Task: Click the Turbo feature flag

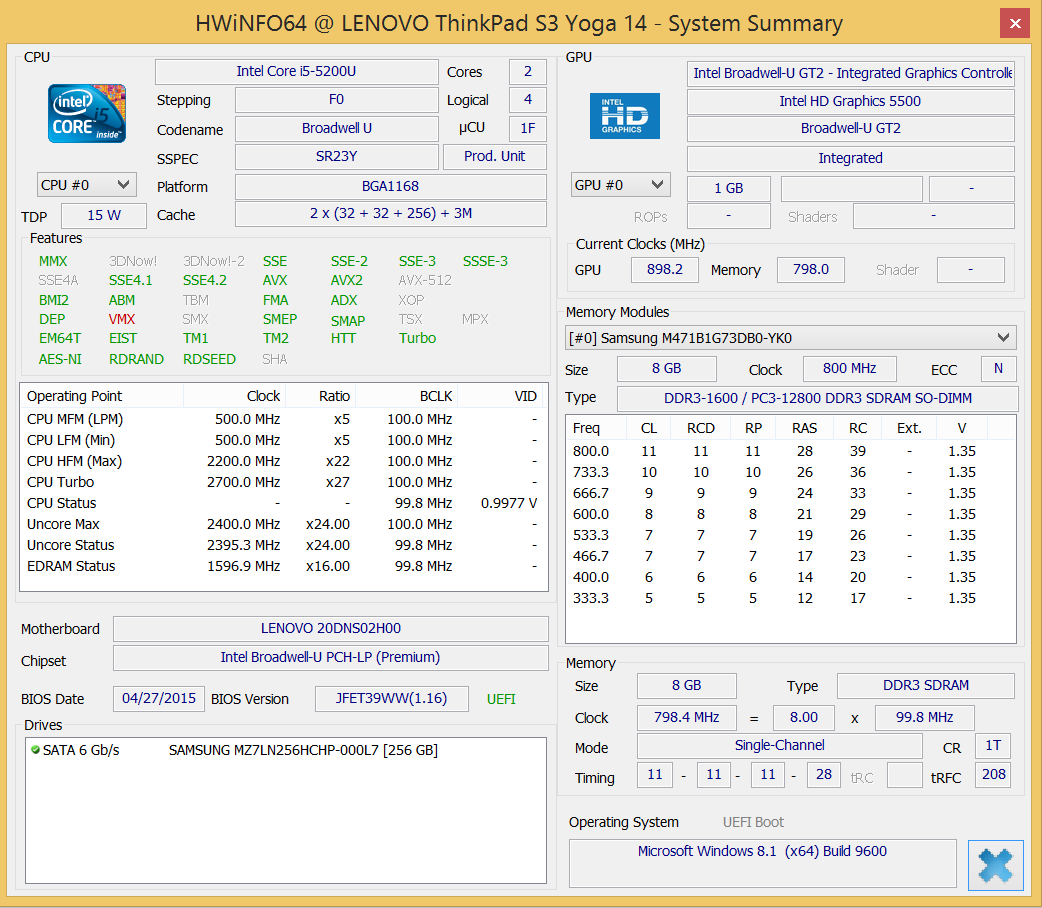Action: 417,338
